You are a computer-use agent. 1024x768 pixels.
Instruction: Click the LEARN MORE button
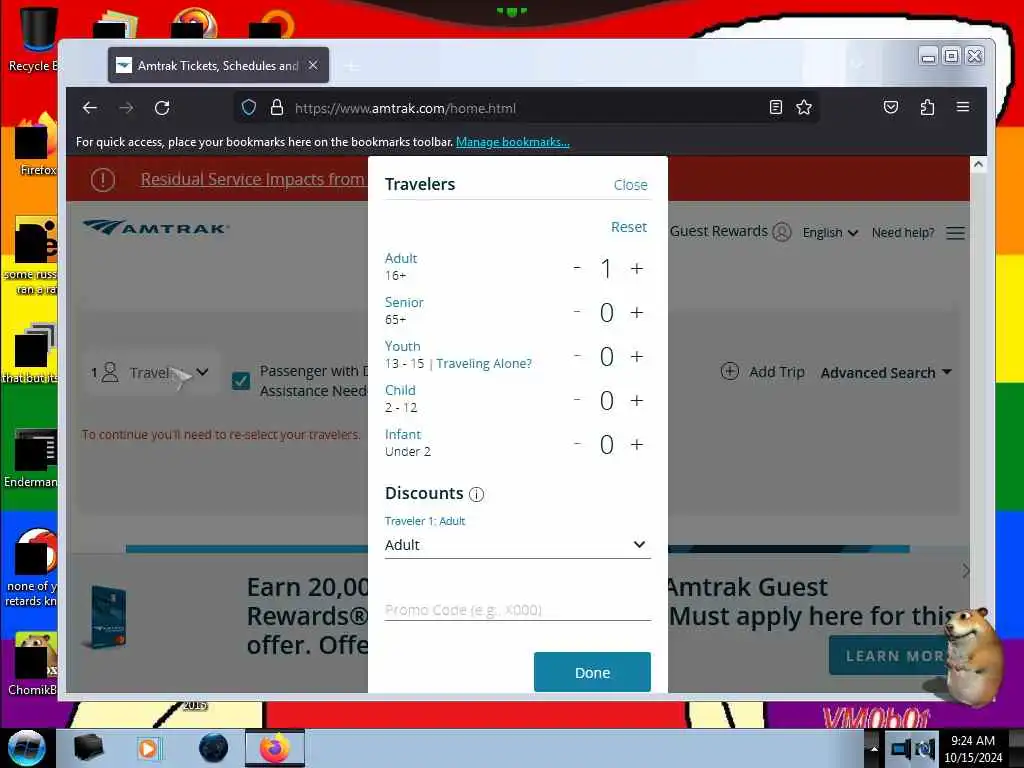895,656
